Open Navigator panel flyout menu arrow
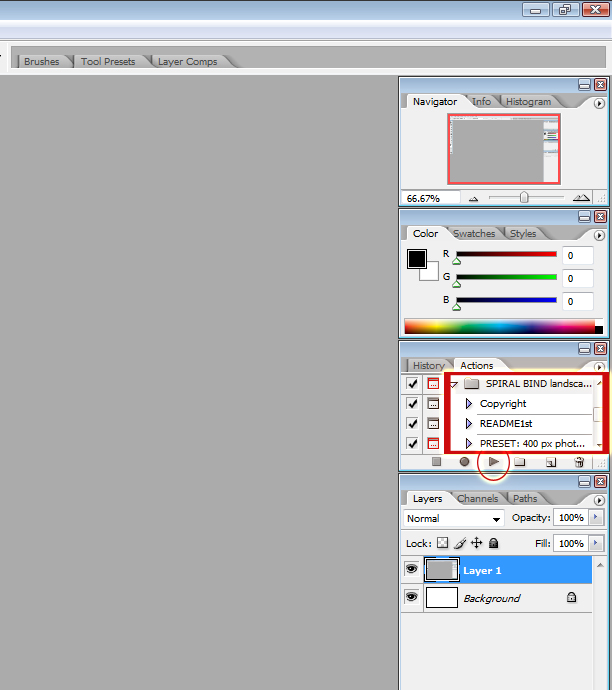 [599, 103]
